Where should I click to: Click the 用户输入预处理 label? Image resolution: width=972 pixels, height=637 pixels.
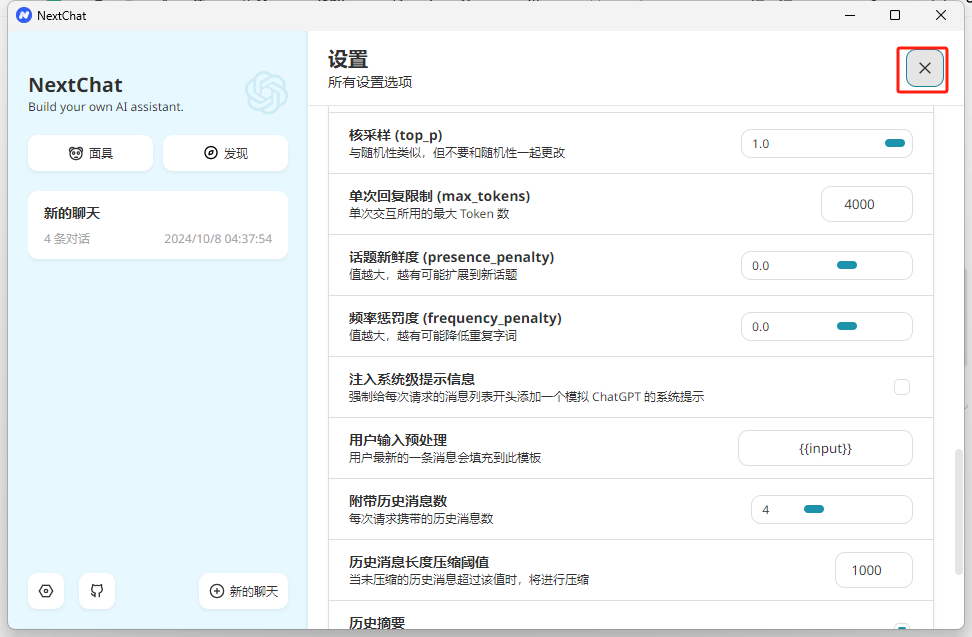coord(398,440)
